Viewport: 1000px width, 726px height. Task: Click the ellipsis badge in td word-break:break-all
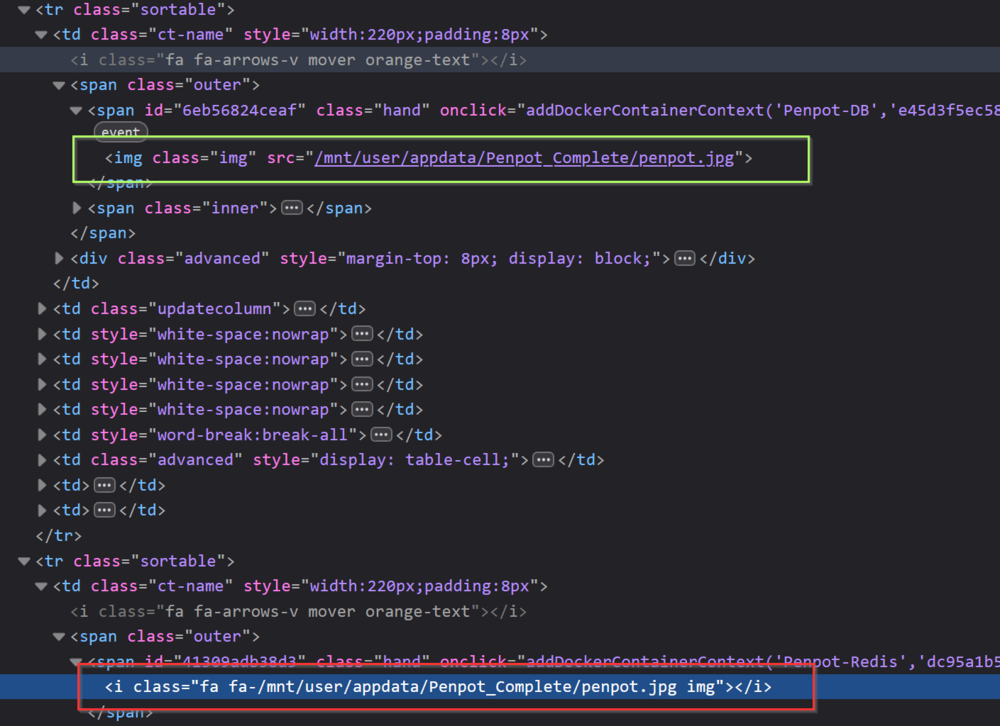tap(381, 435)
